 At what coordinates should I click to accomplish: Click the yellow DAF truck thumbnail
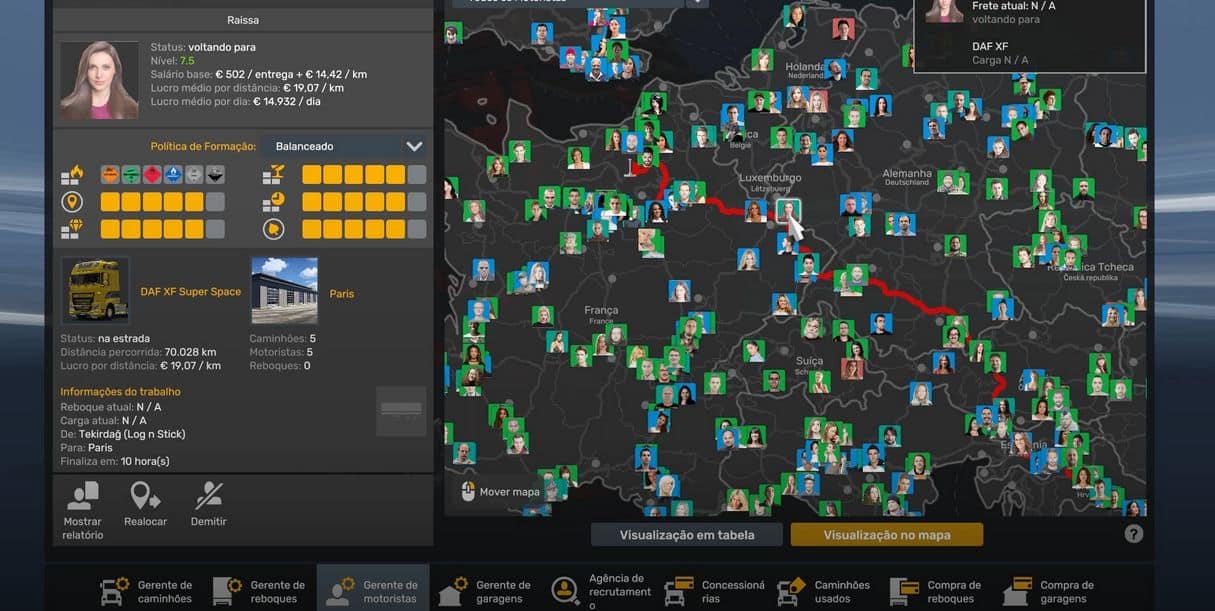(95, 290)
